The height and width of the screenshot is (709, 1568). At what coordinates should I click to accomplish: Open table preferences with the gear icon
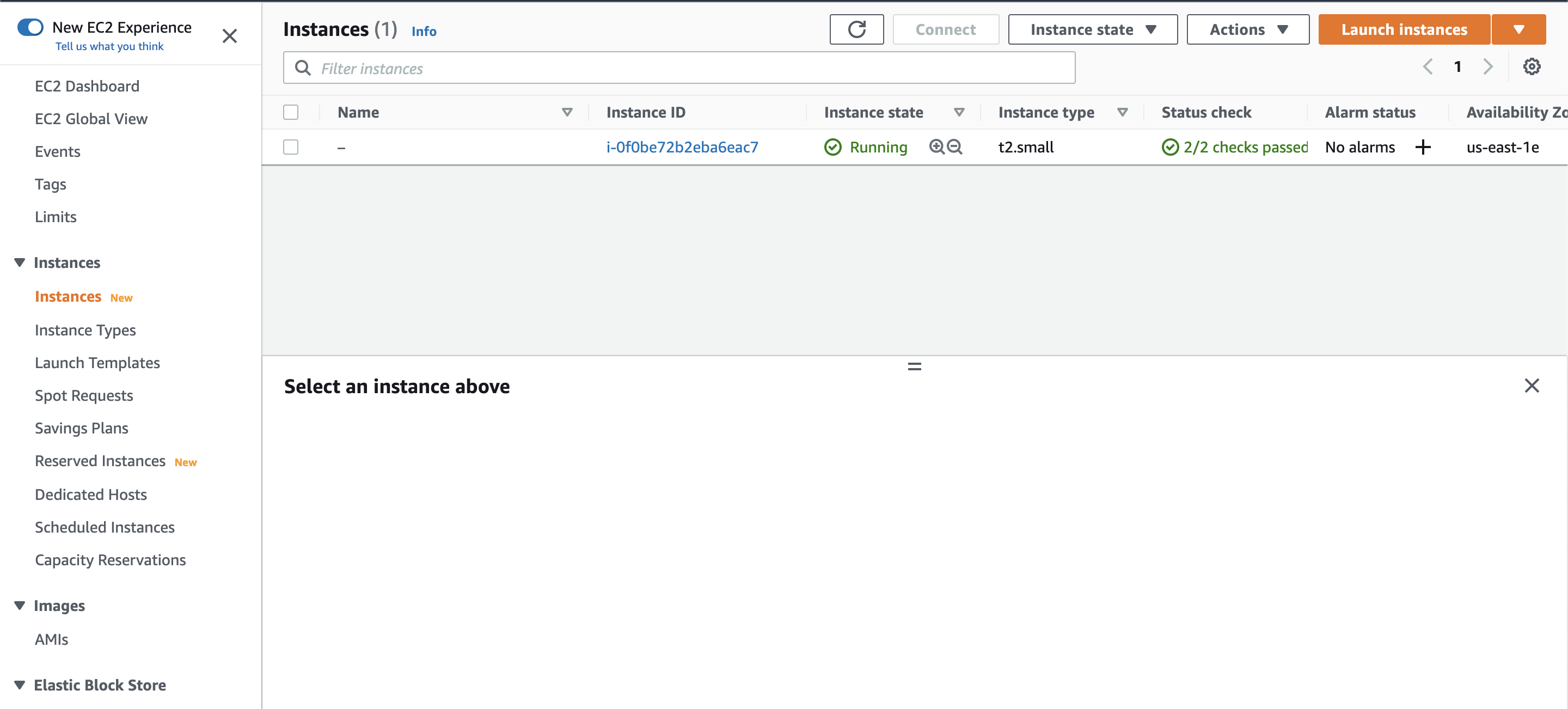tap(1532, 66)
